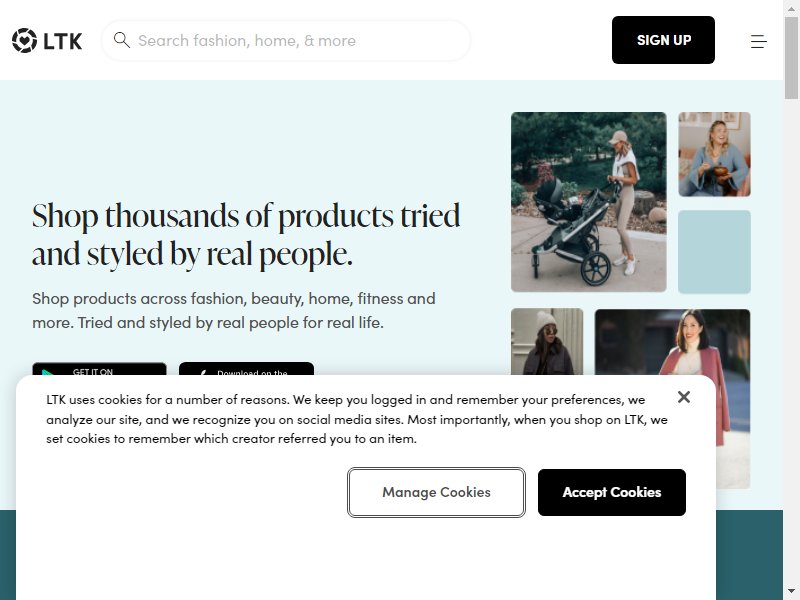Select the light blue placeholder tile
This screenshot has width=800, height=600.
click(x=714, y=252)
